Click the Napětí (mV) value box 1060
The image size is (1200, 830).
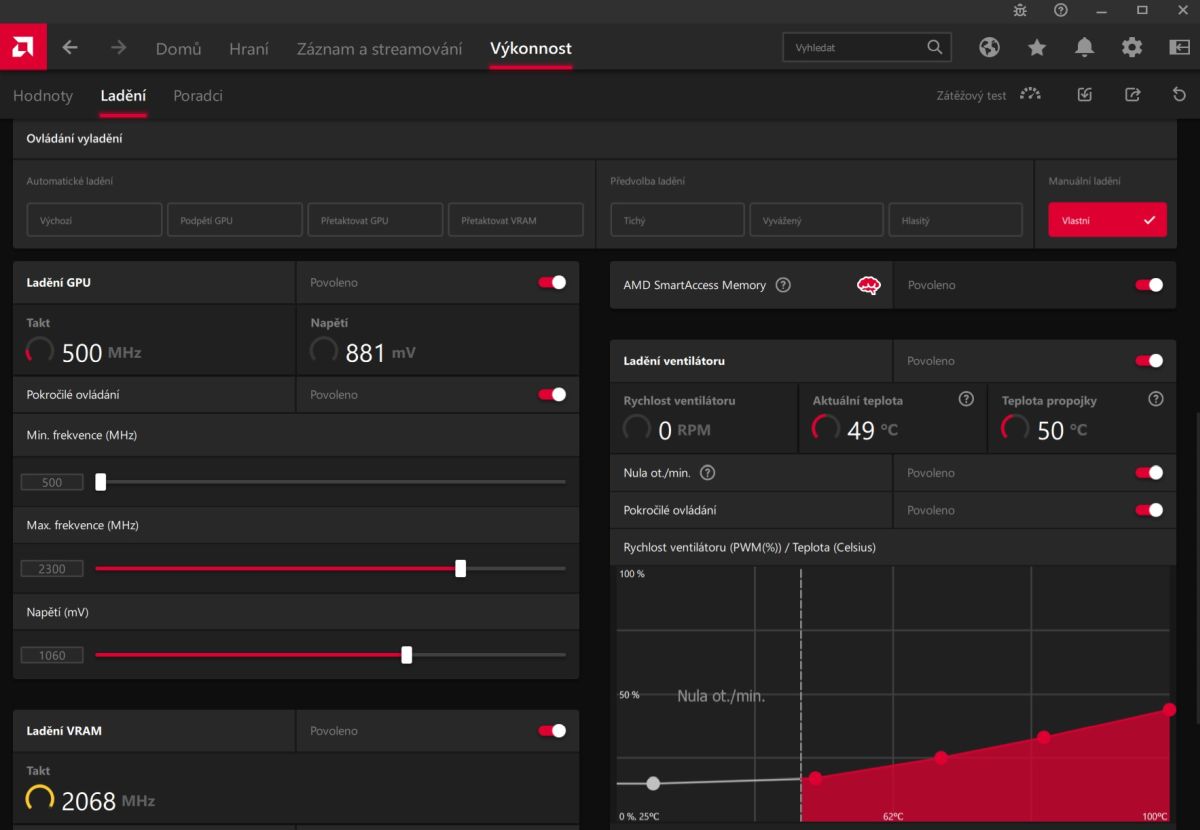[x=52, y=656]
